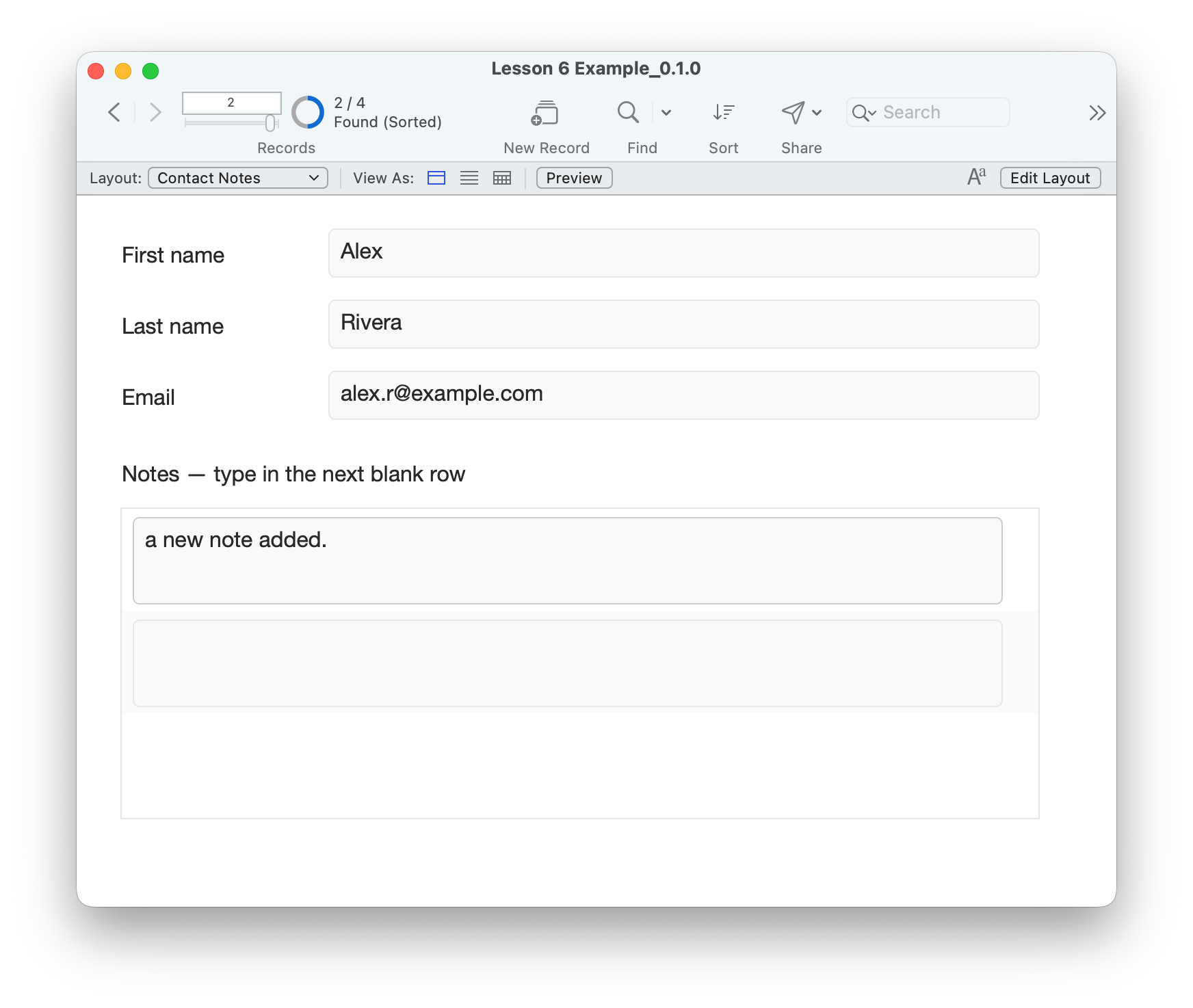Go to the next record arrow
Image resolution: width=1193 pixels, height=1008 pixels.
click(x=155, y=112)
